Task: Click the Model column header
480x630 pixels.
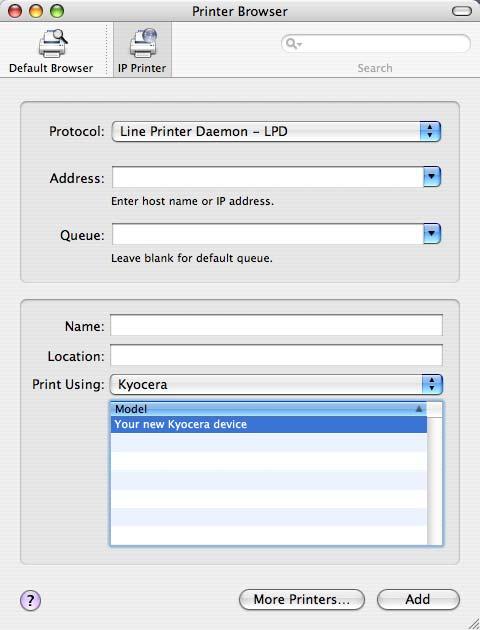Action: [x=269, y=409]
